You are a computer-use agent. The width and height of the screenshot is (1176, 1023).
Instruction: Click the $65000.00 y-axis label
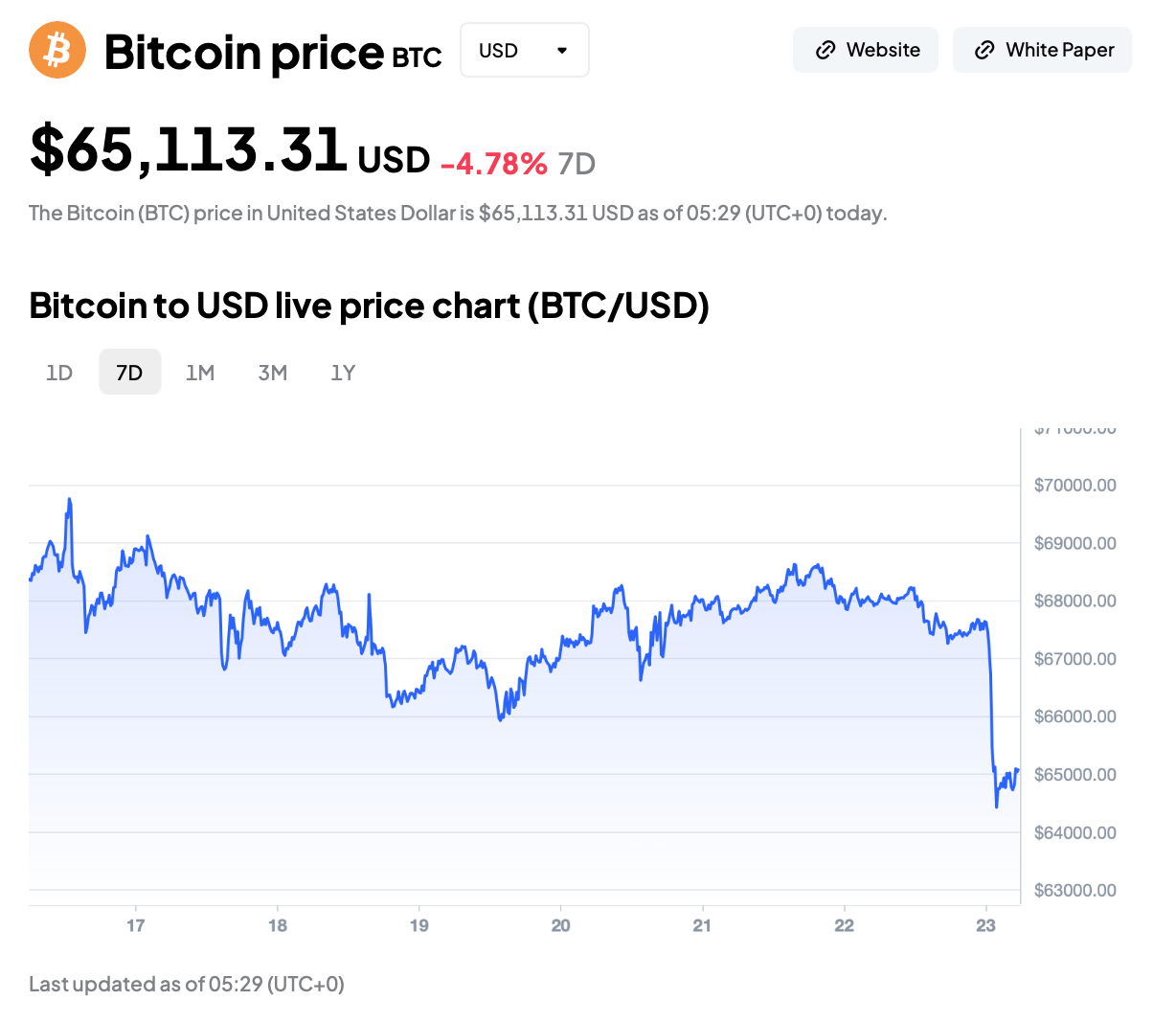[1074, 774]
